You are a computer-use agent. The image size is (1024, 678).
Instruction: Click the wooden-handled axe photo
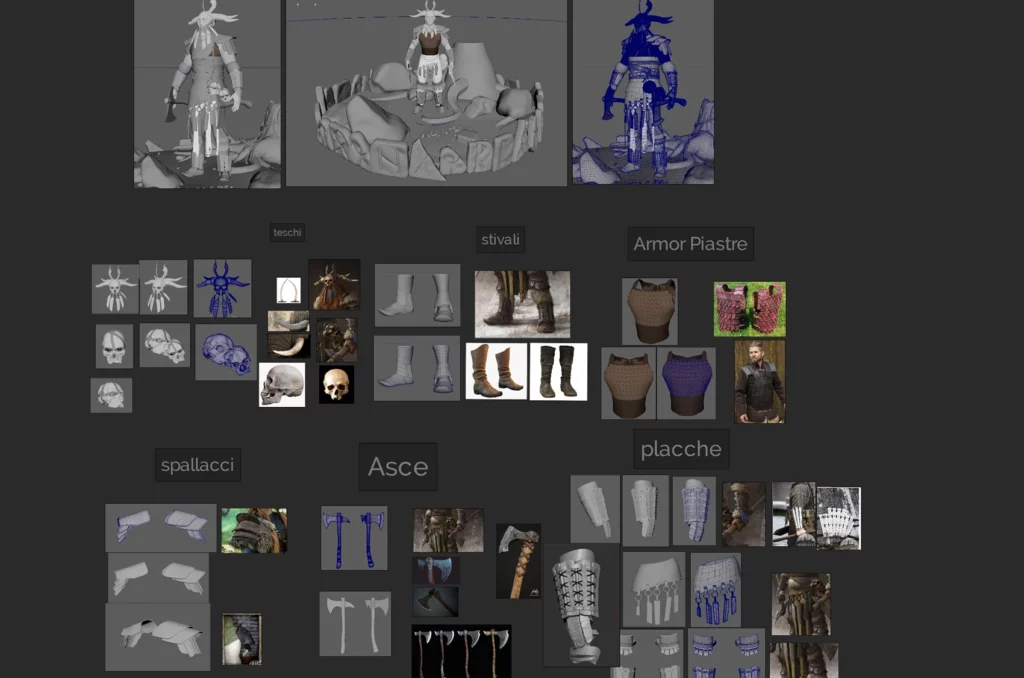pos(518,561)
